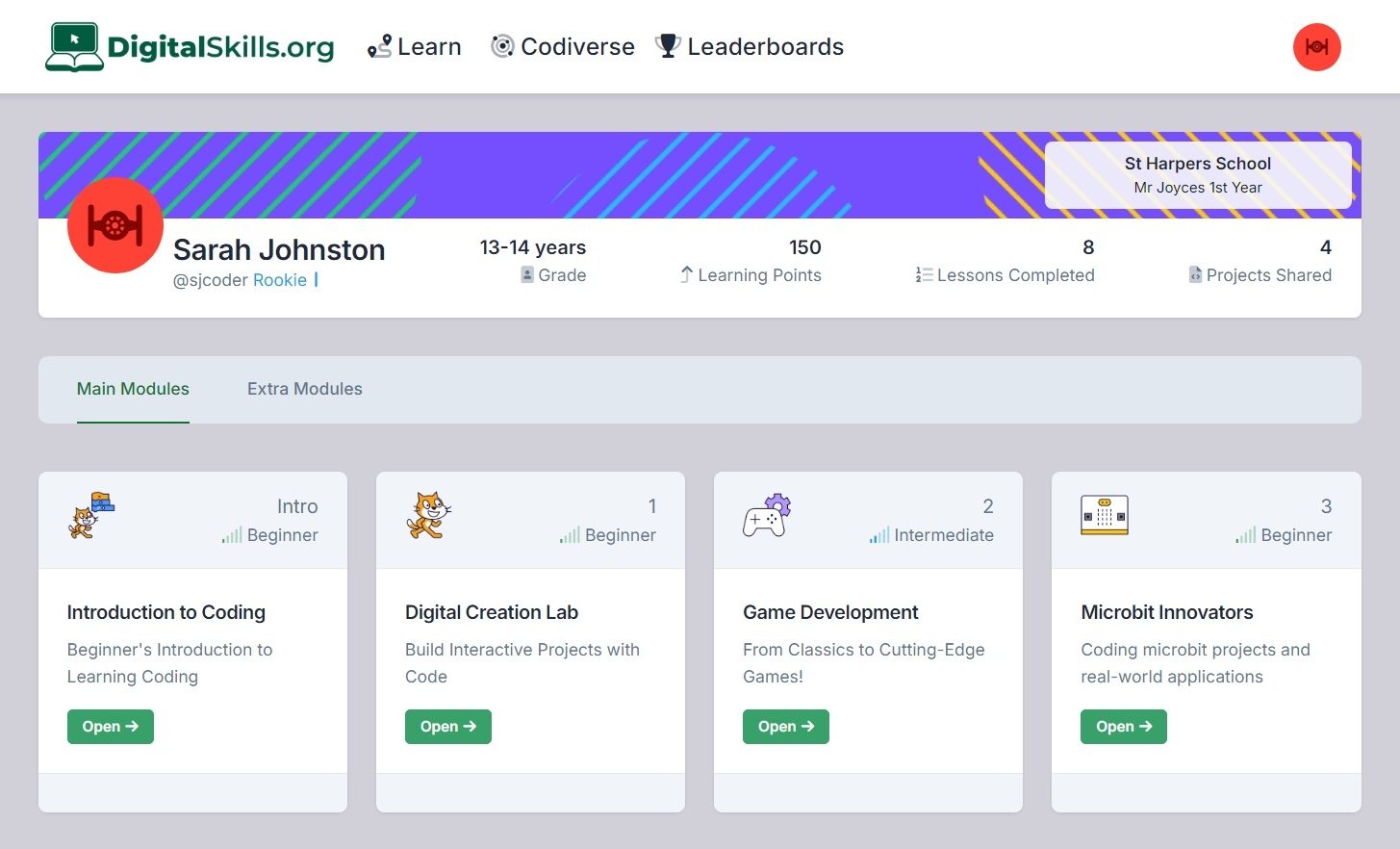The height and width of the screenshot is (849, 1400).
Task: Launch the Game Development module
Action: [x=785, y=727]
